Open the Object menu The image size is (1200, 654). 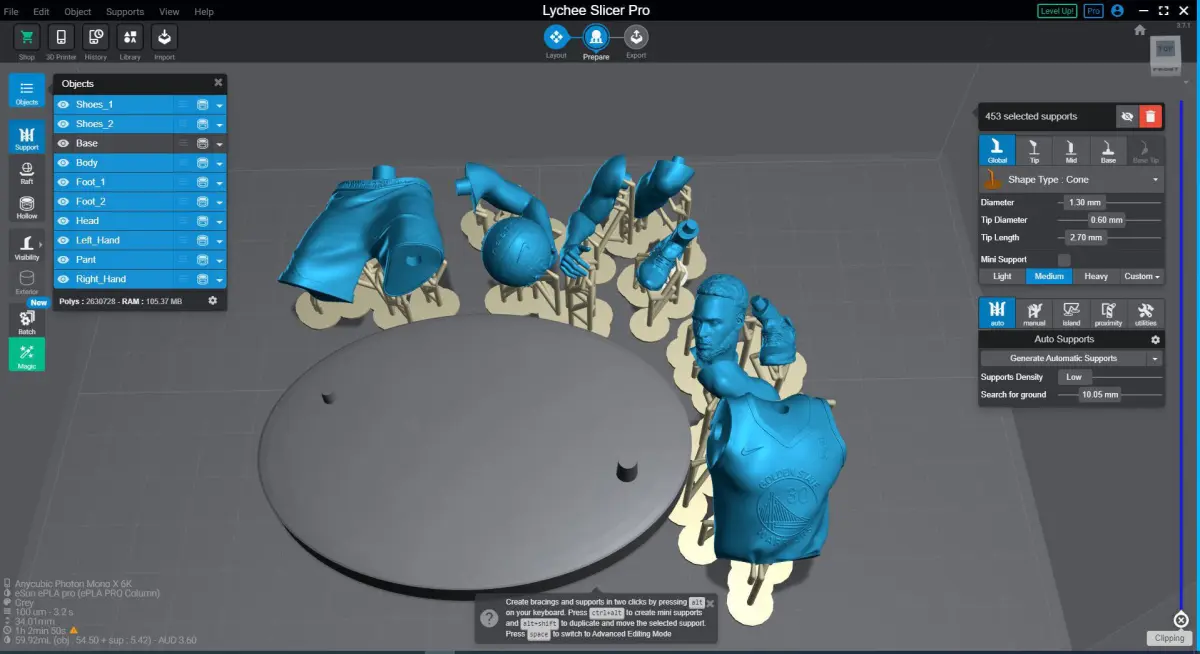(77, 11)
